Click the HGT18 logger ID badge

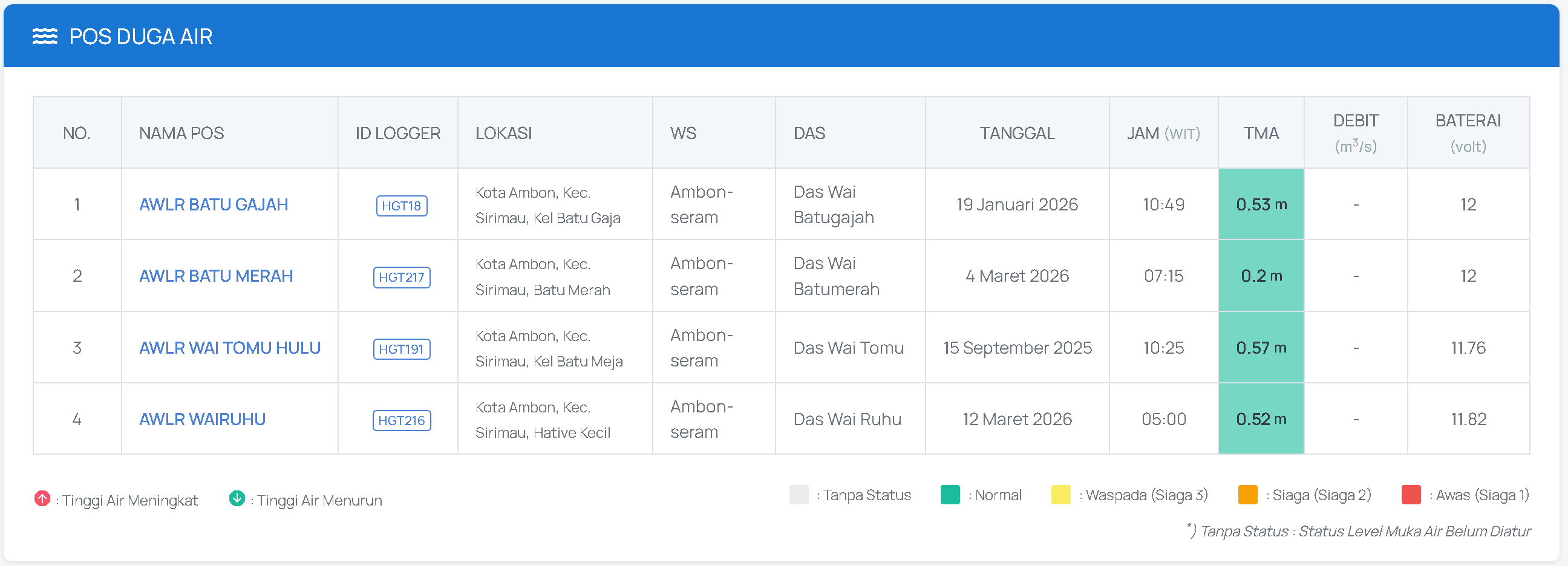click(402, 206)
